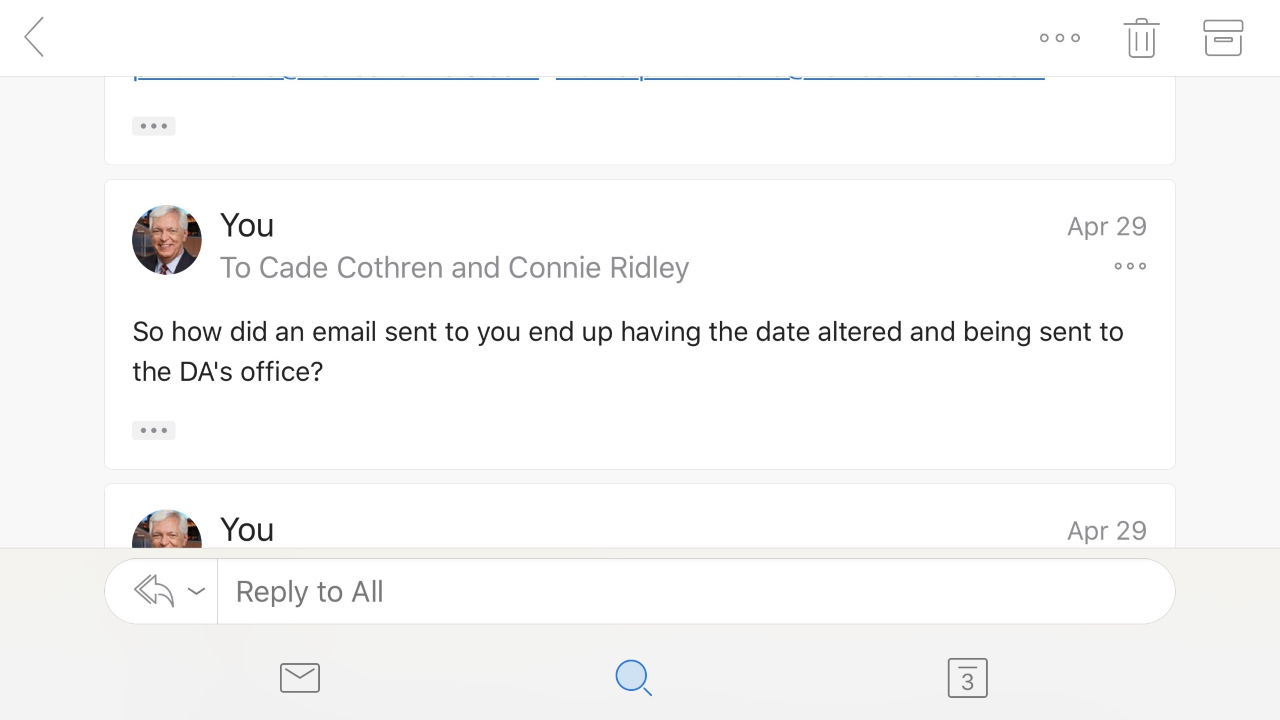Open the Mail tab envelope icon
This screenshot has width=1280, height=720.
pyautogui.click(x=300, y=678)
